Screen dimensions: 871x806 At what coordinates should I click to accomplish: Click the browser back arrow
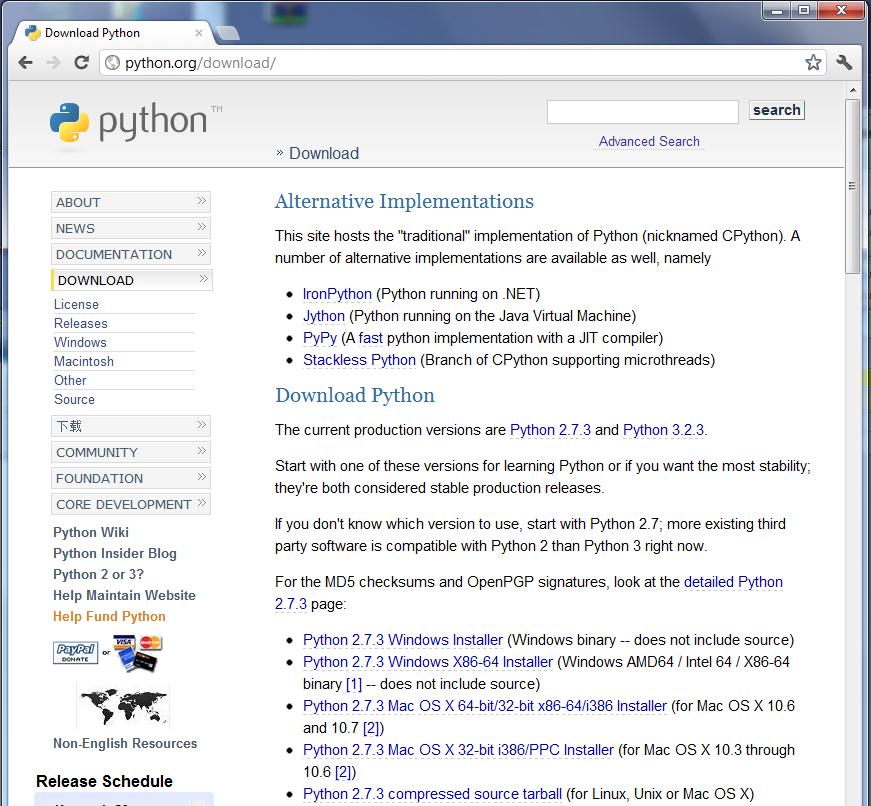(x=26, y=62)
